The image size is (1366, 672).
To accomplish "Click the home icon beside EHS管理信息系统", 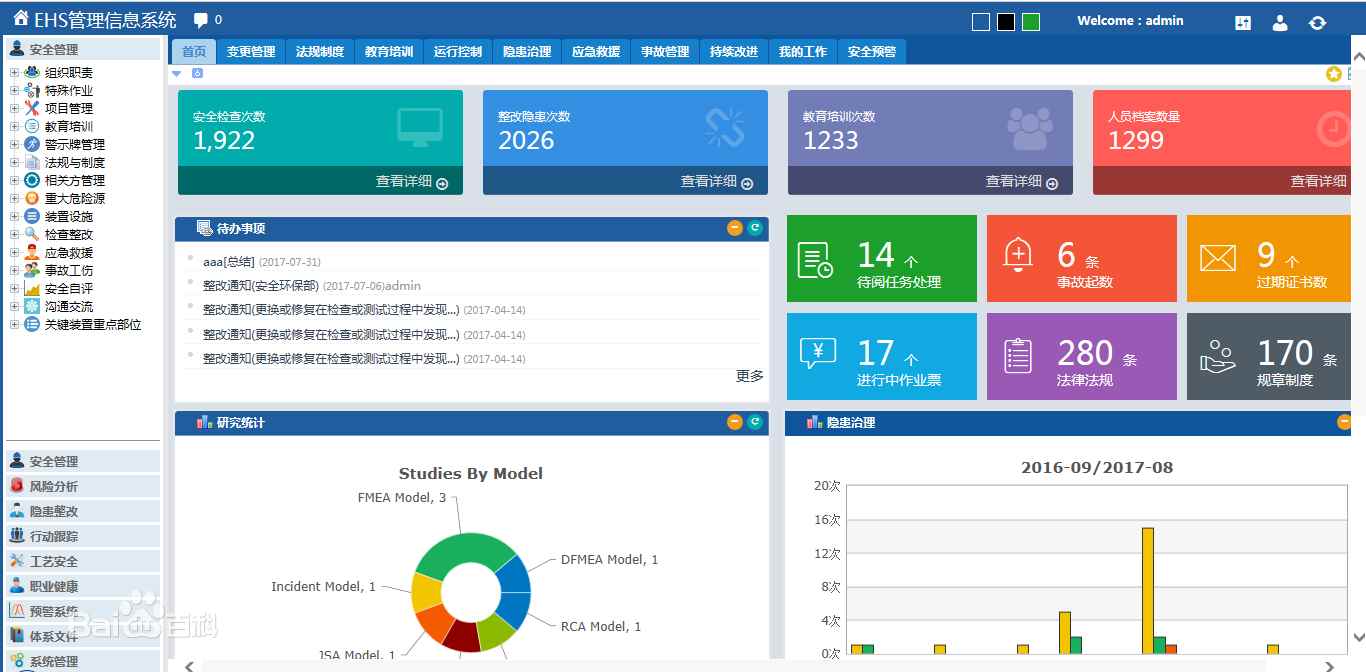I will [20, 19].
